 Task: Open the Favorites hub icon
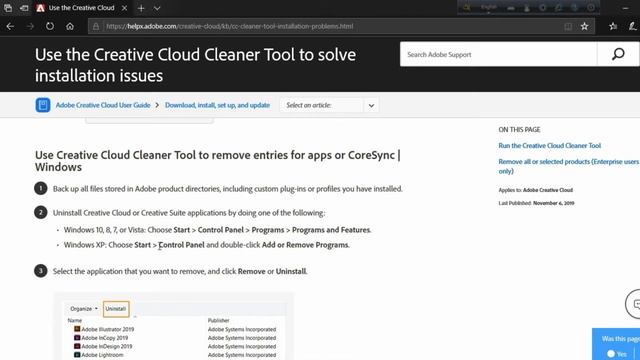pos(613,27)
